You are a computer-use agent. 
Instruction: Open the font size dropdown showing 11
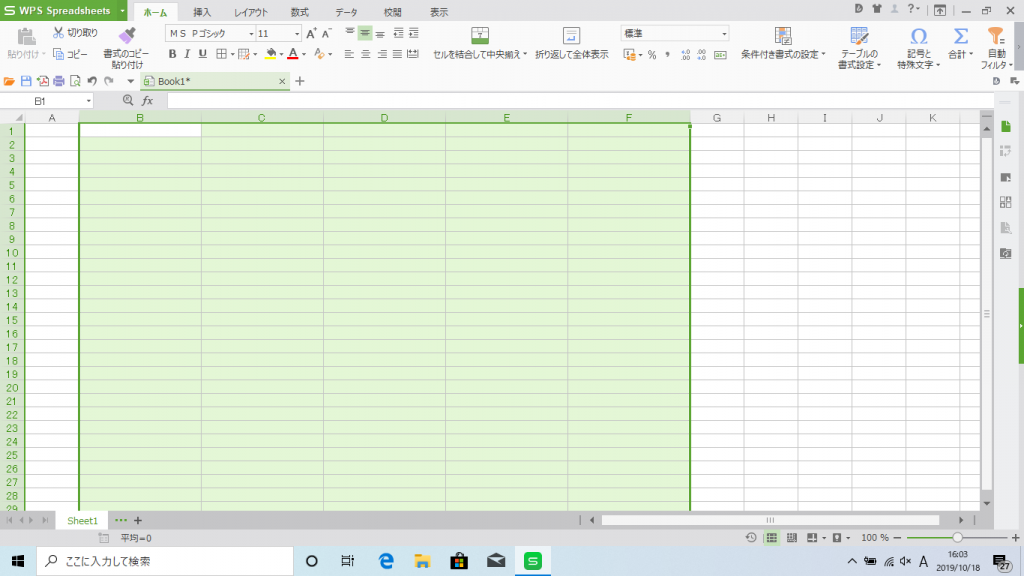click(297, 33)
